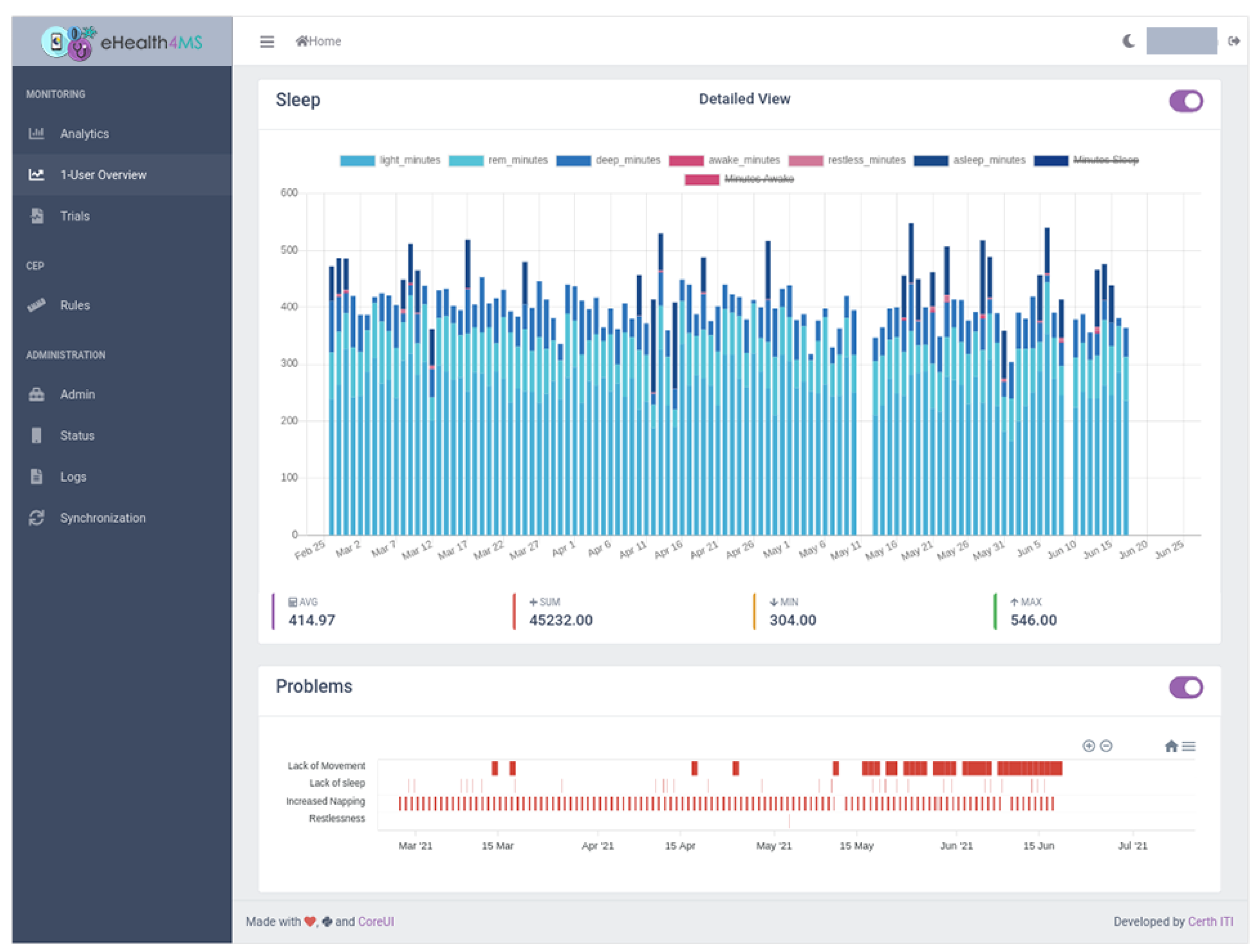1259x952 pixels.
Task: Click the light_minutes legend color swatch
Action: (357, 160)
